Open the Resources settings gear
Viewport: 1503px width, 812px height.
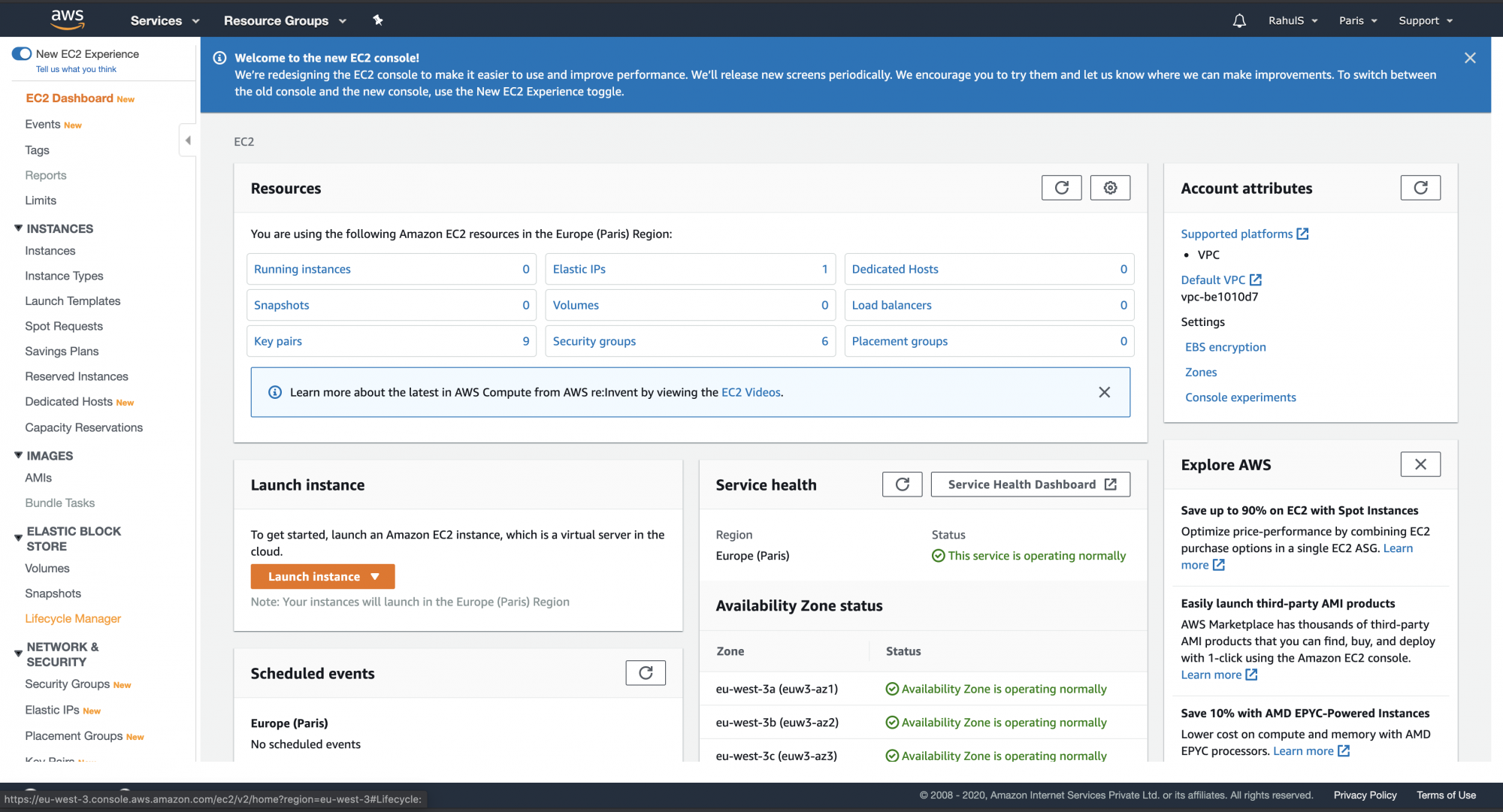click(1110, 188)
